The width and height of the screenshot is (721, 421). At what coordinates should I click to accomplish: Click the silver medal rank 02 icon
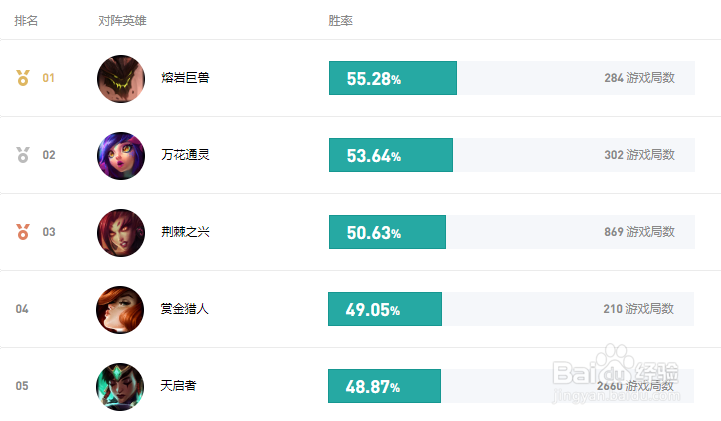23,155
